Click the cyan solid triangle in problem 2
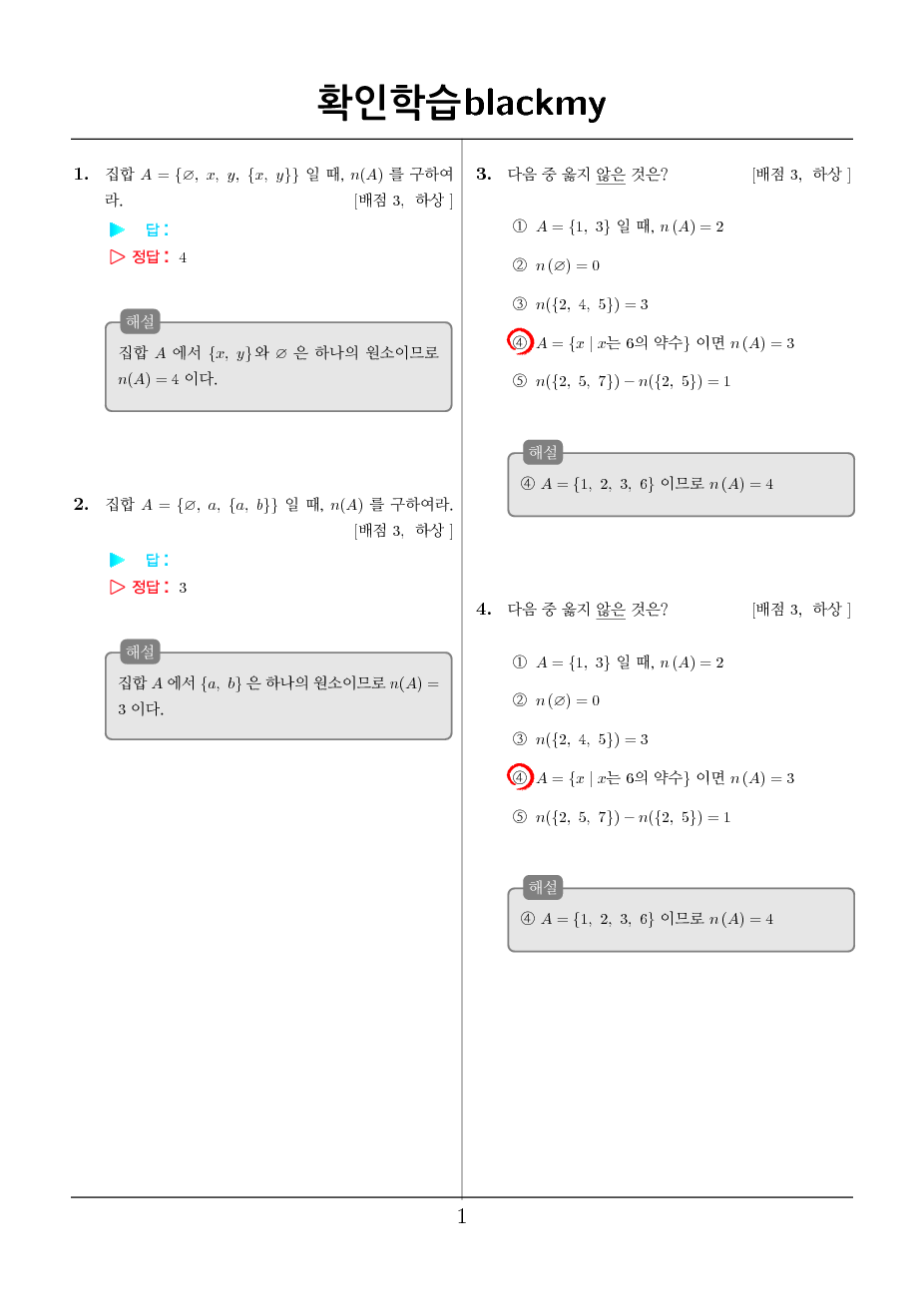Viewport: 924px width, 1307px height. [x=118, y=560]
